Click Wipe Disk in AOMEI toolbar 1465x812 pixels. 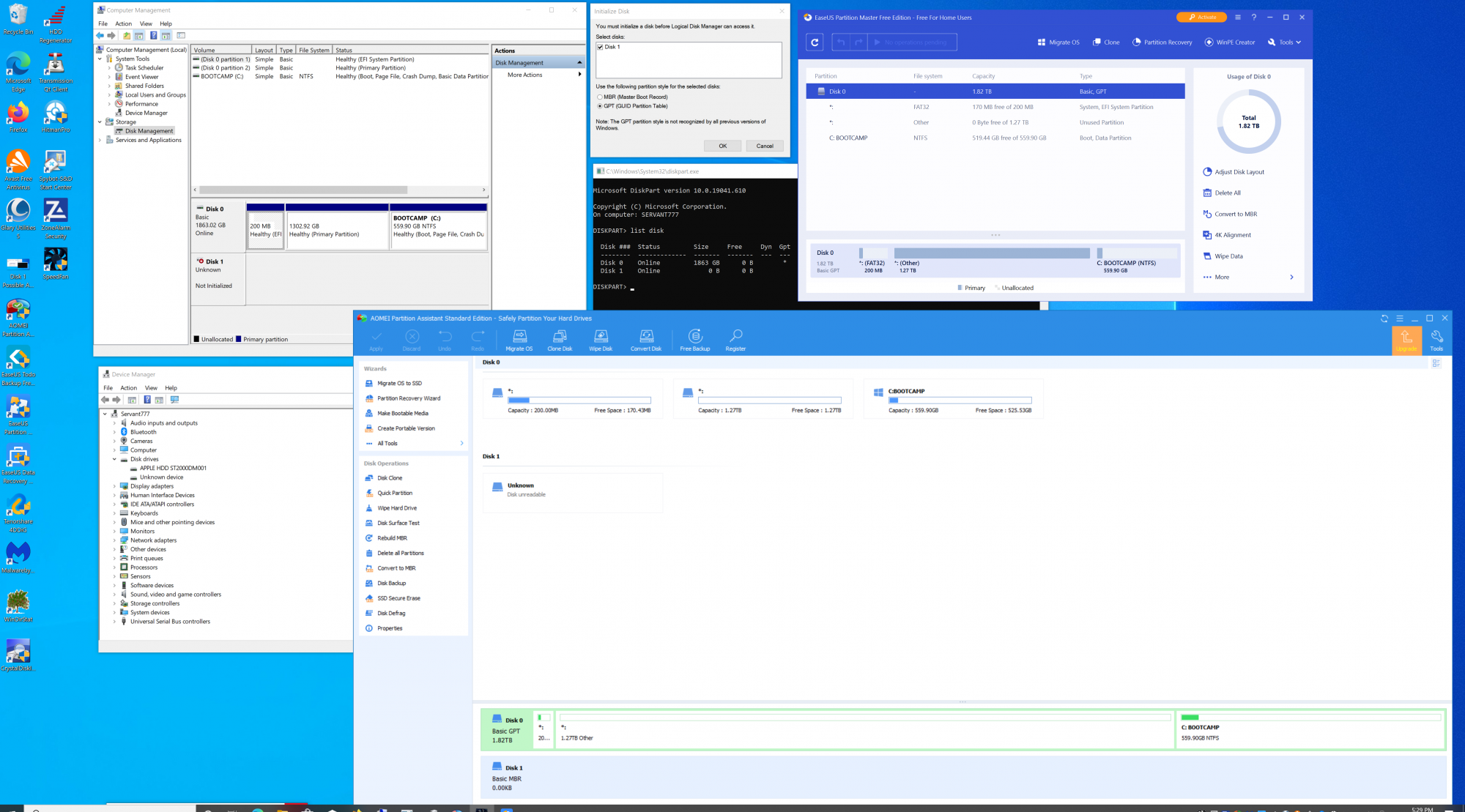click(601, 340)
